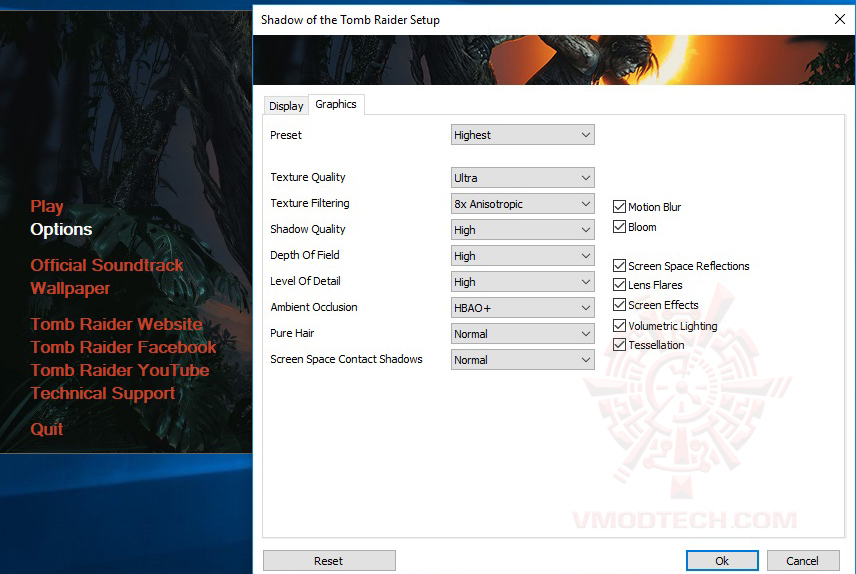Open the Tomb Raider Facebook link
Viewport: 856px width, 574px height.
(123, 347)
